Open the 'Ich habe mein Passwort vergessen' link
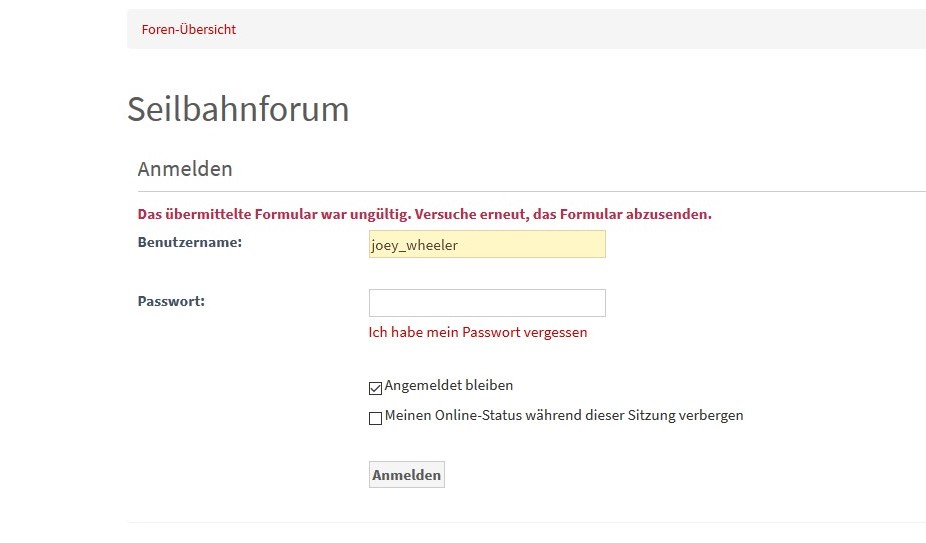The image size is (926, 543). (478, 332)
